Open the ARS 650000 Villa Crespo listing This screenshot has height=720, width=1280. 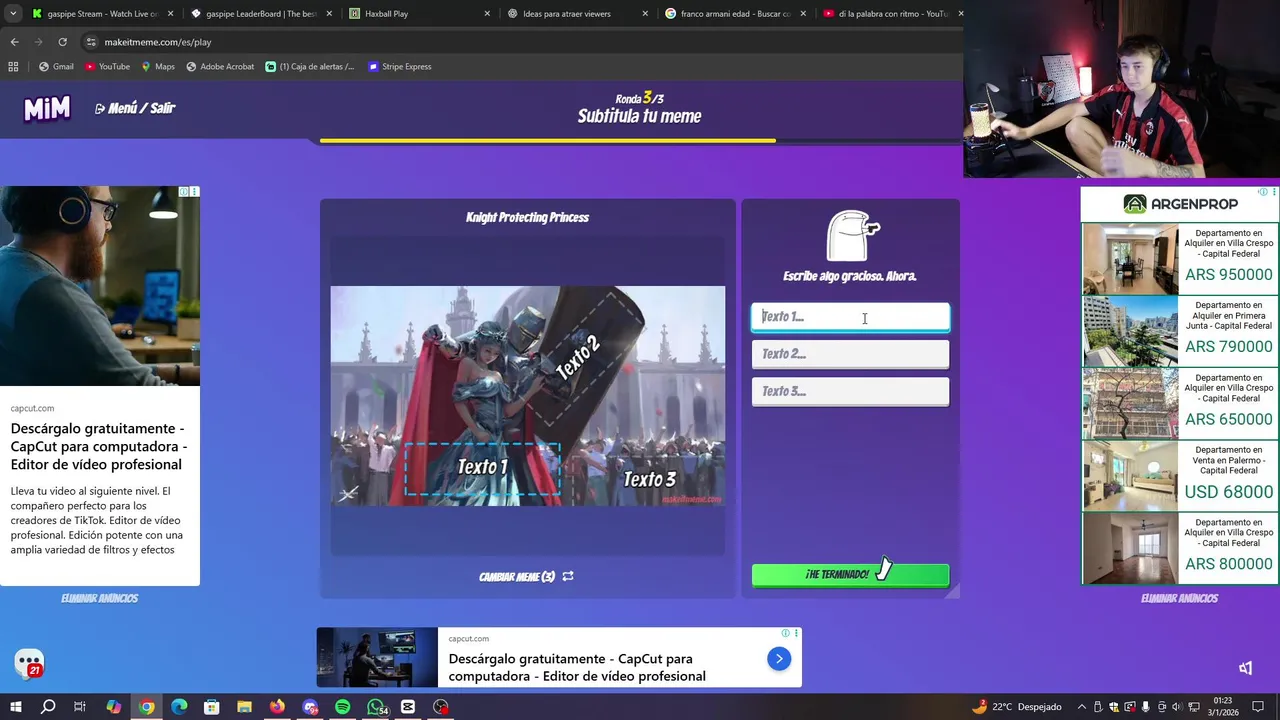1179,403
